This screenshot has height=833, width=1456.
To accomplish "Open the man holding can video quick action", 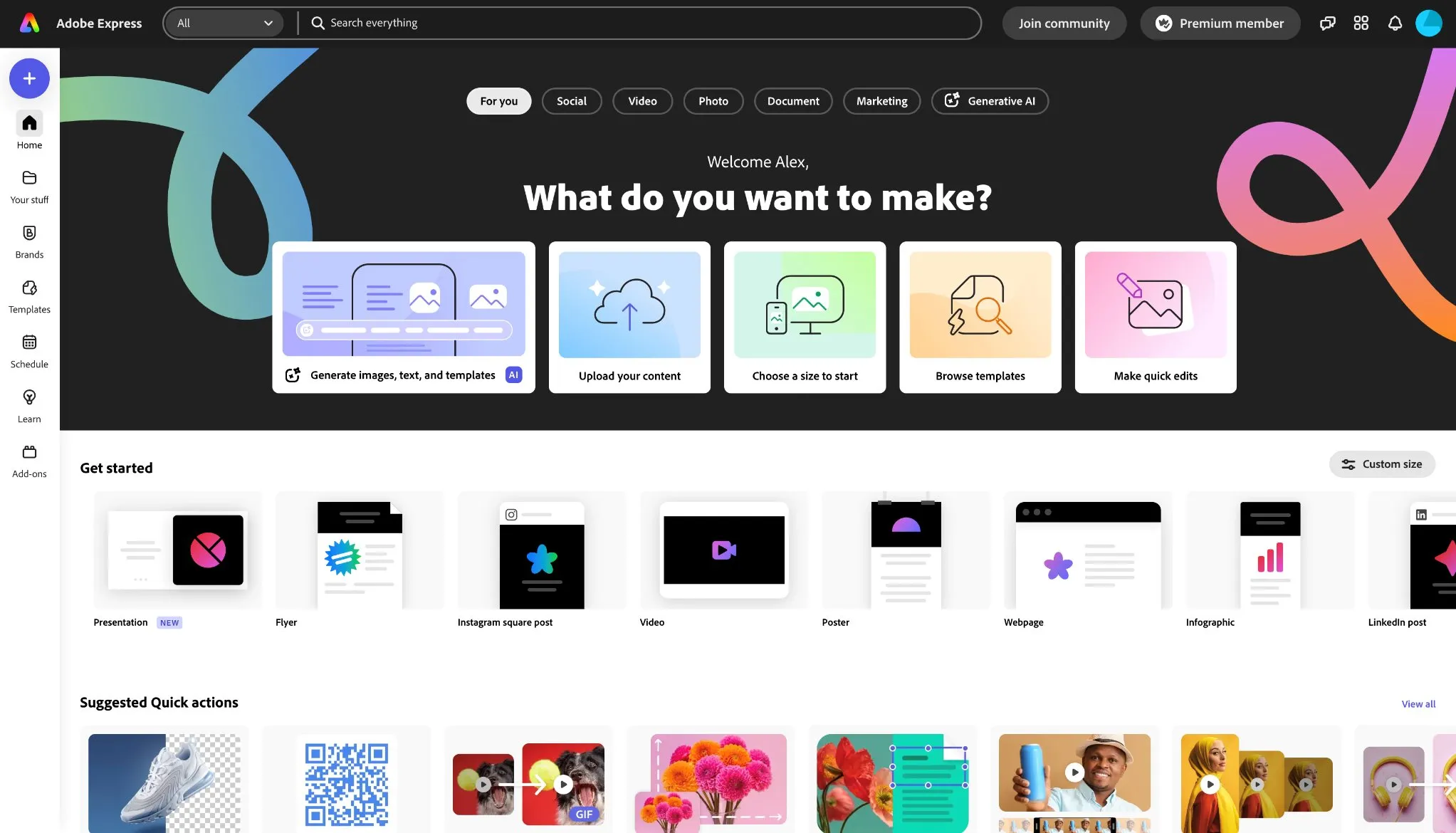I will 1075,780.
